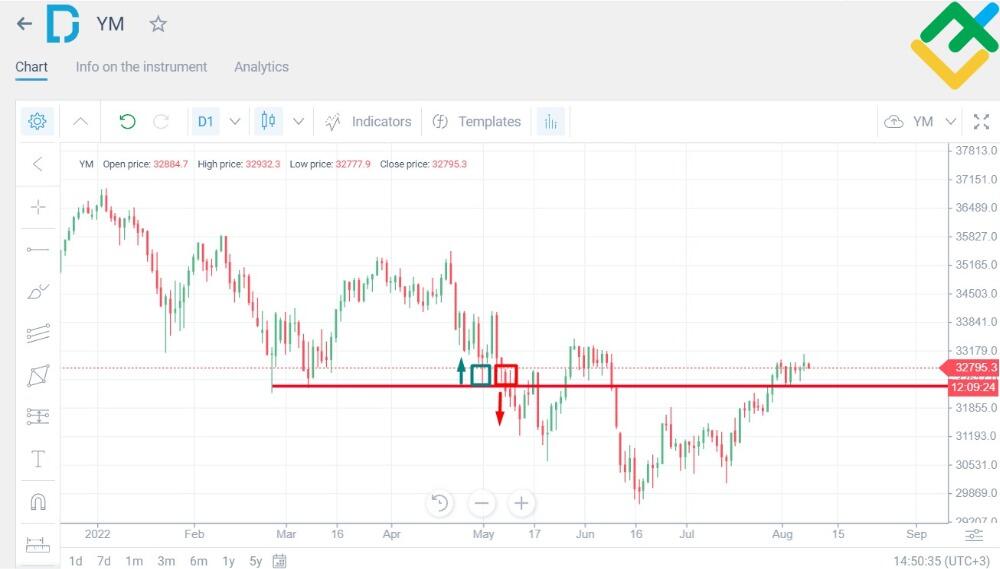Open chart settings gear icon

tap(37, 121)
